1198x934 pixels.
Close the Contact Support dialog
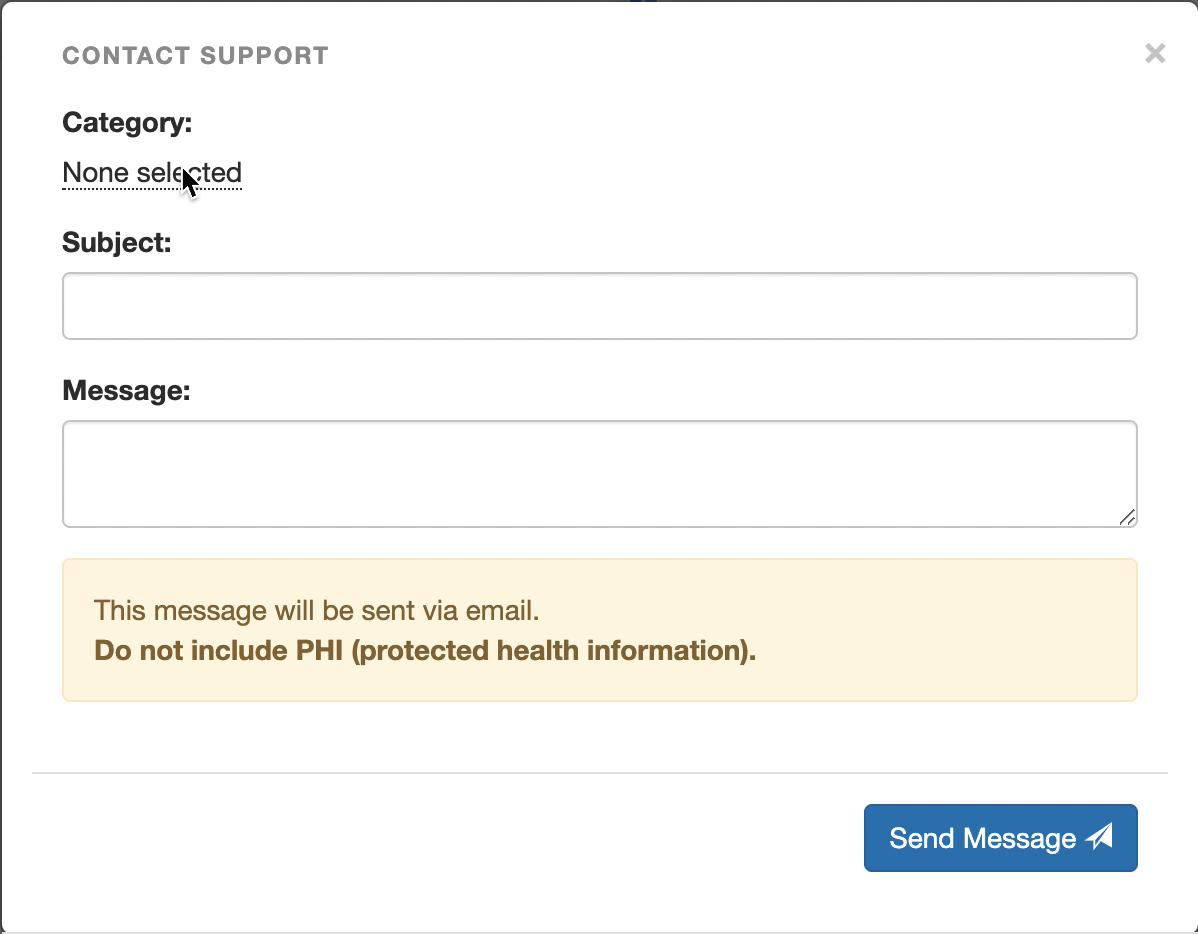tap(1155, 54)
